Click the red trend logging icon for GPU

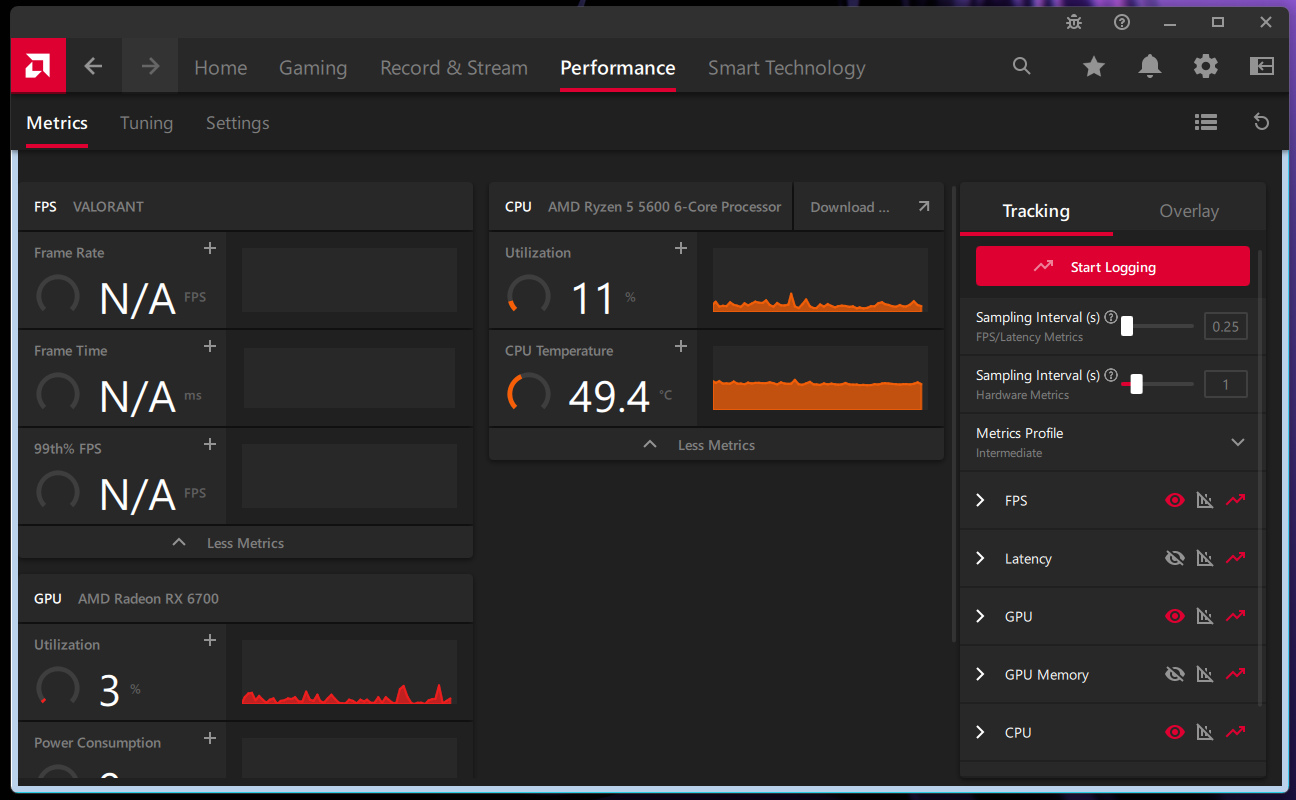click(x=1236, y=616)
